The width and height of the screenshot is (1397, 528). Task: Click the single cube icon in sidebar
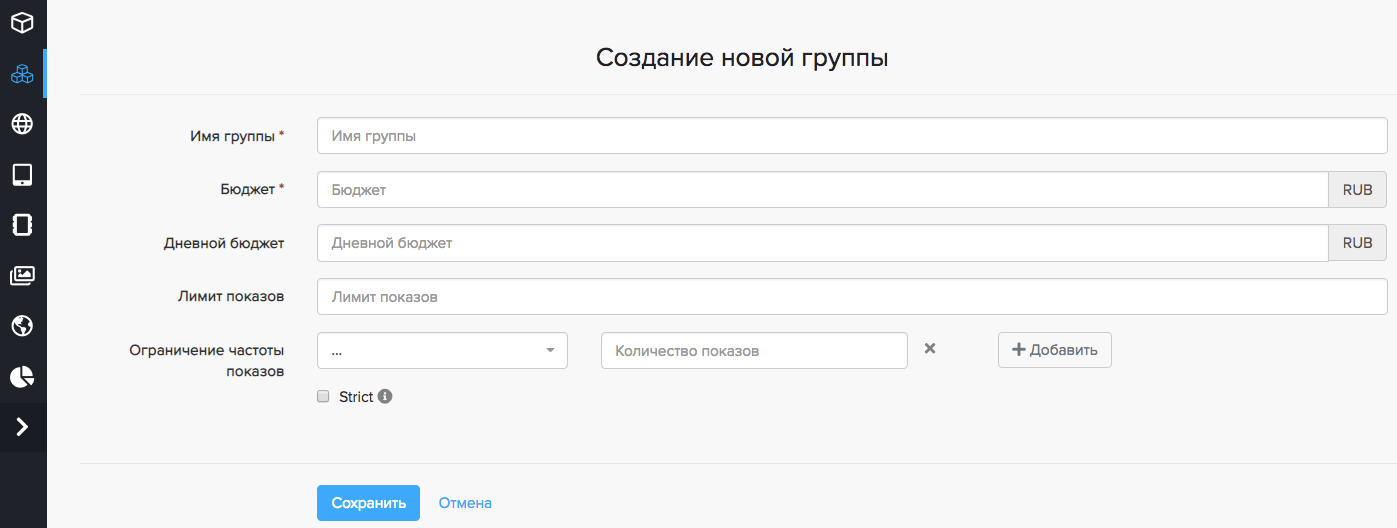[22, 22]
